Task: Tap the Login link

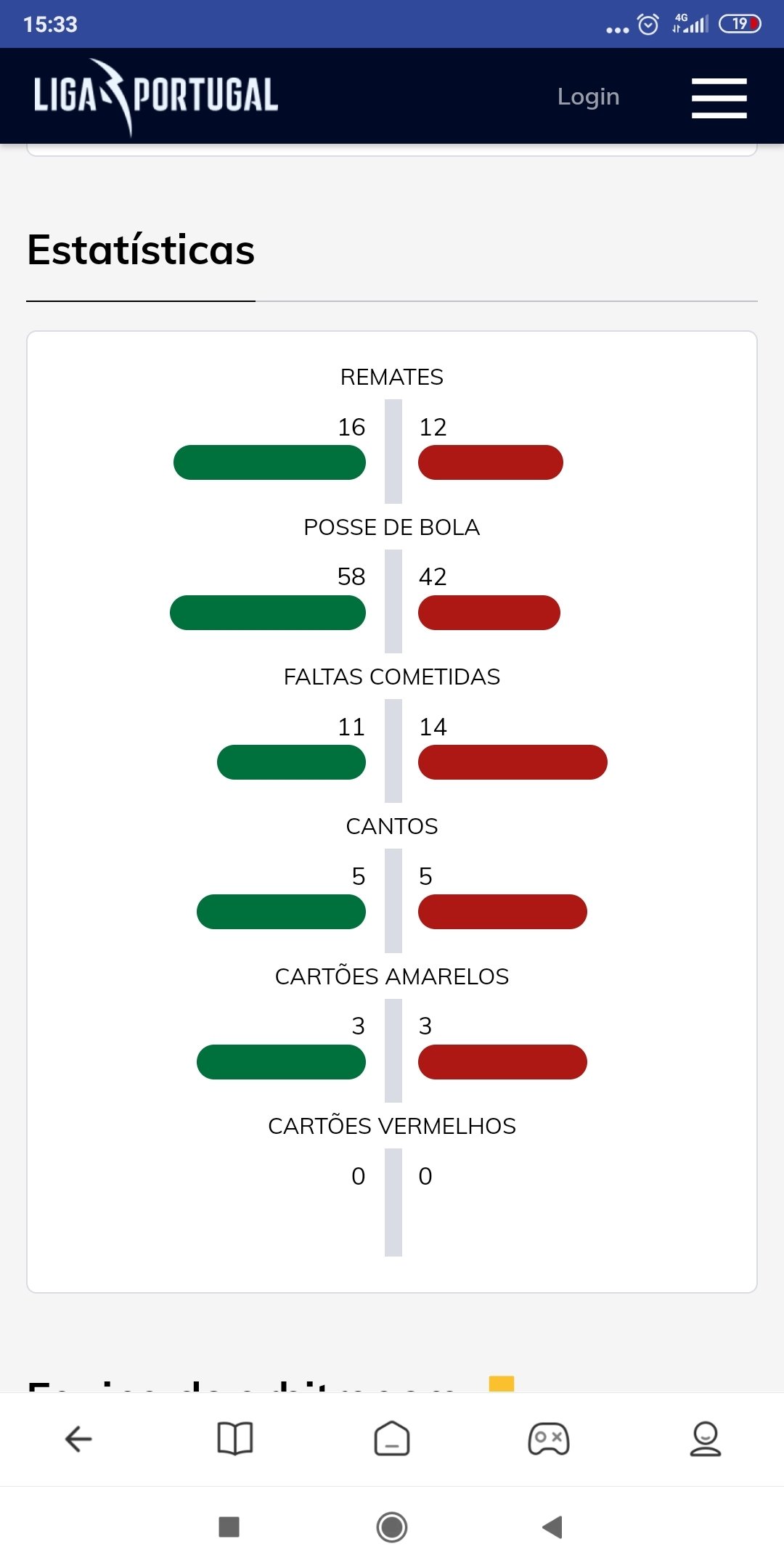Action: [588, 97]
